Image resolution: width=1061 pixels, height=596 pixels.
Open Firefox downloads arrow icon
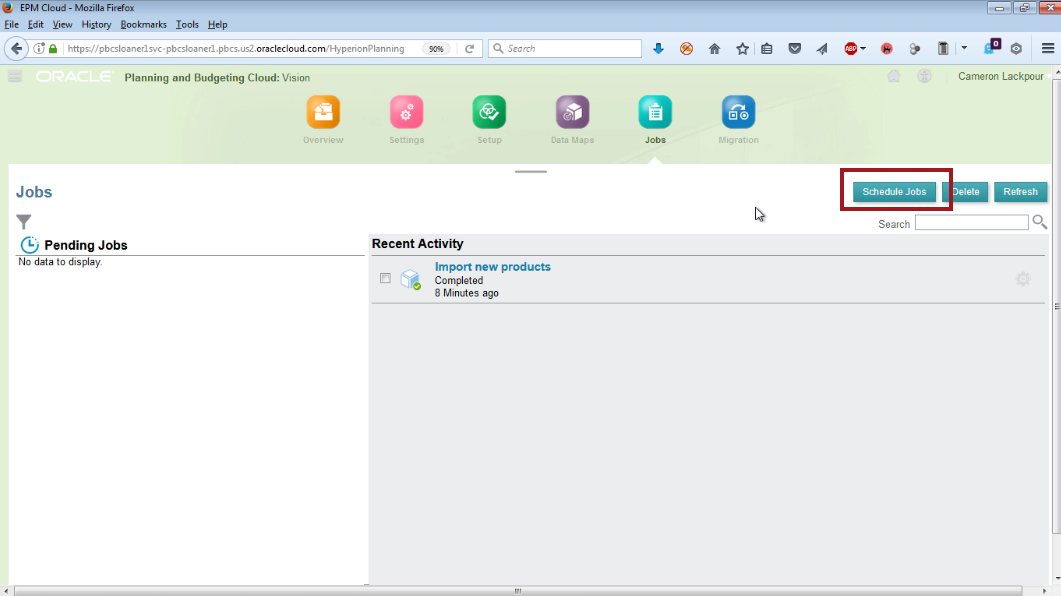coord(658,49)
